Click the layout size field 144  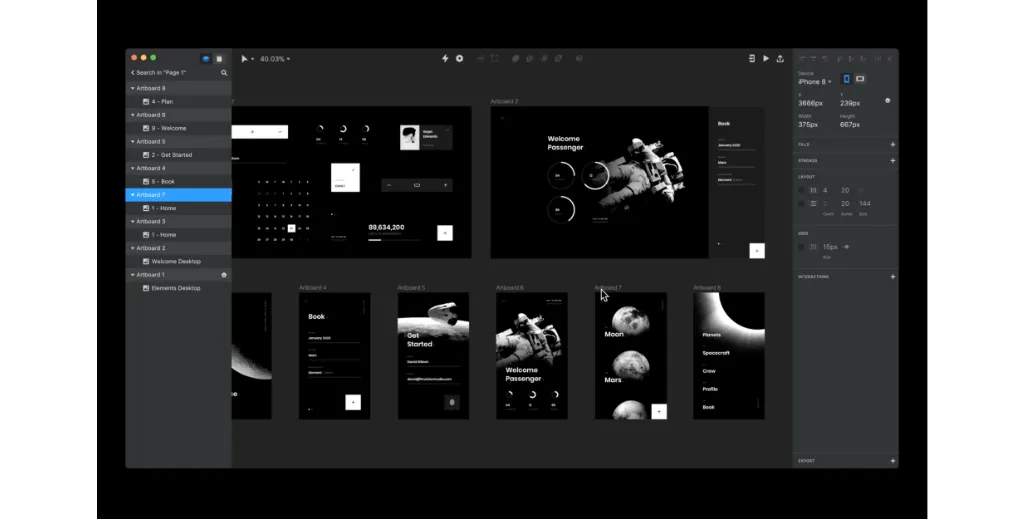click(x=865, y=204)
